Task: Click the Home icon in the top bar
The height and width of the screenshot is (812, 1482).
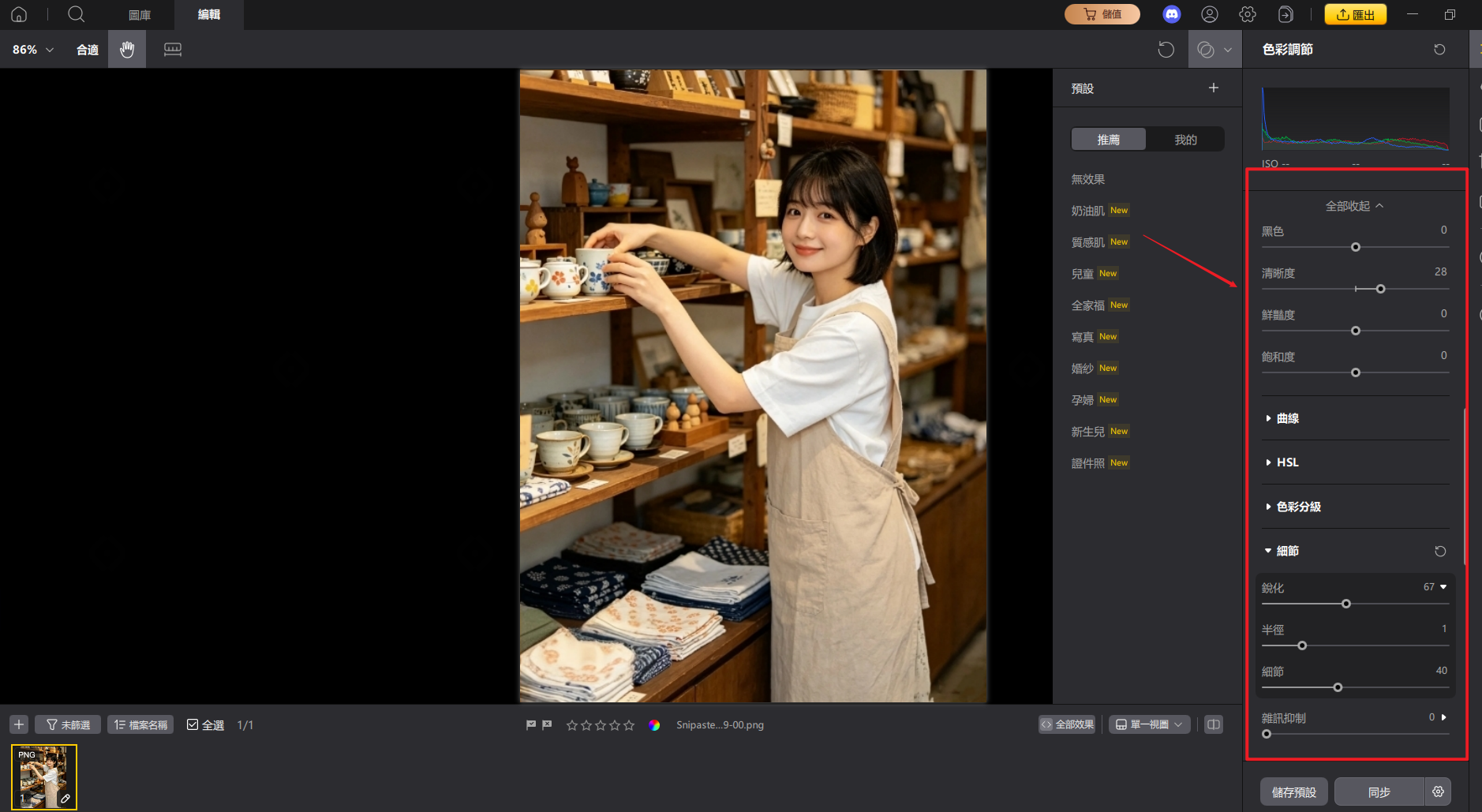Action: point(18,14)
